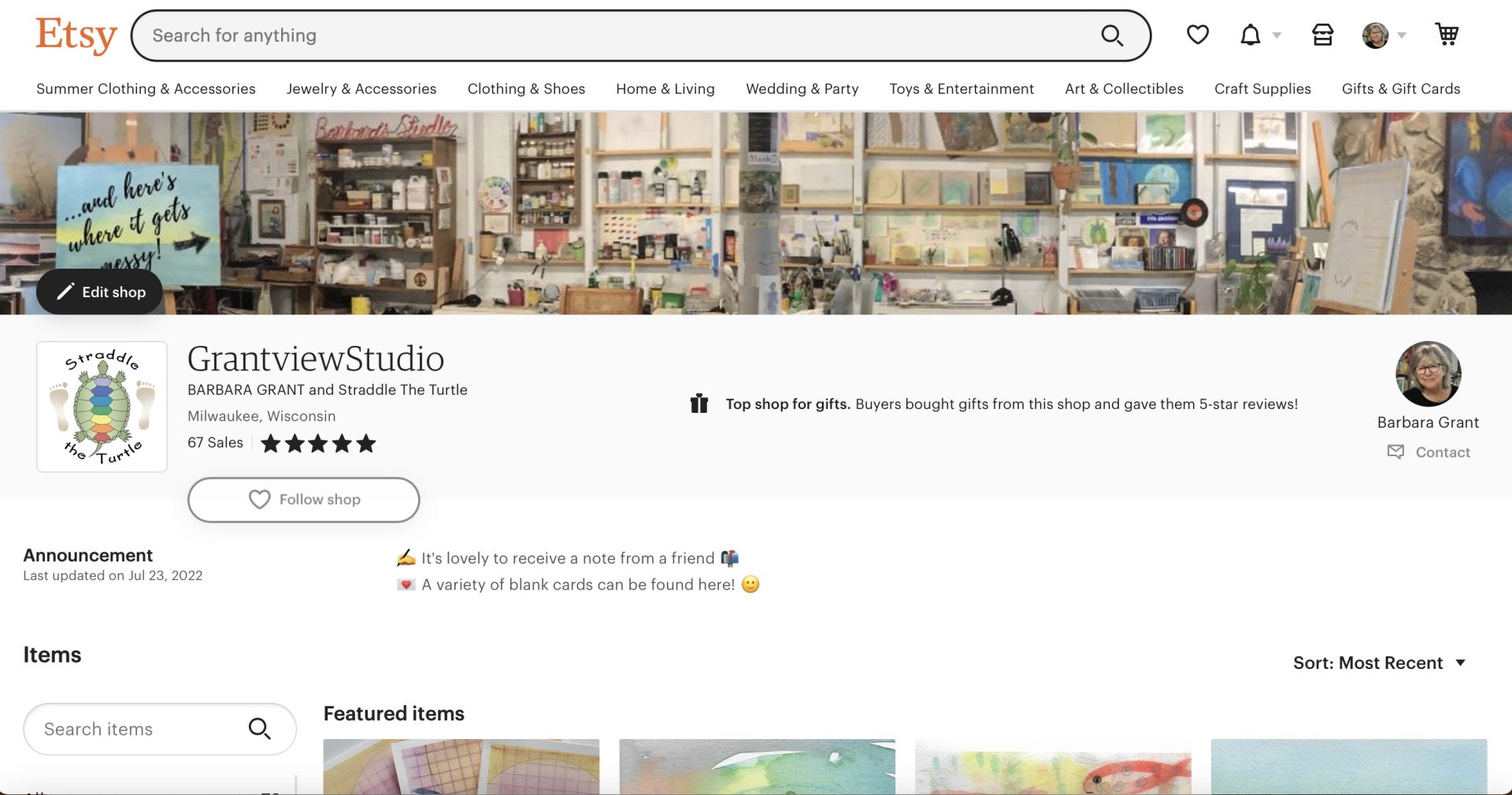This screenshot has height=795, width=1512.
Task: Click 'It's lovely to receive a note from a friend' text
Action: tap(568, 559)
